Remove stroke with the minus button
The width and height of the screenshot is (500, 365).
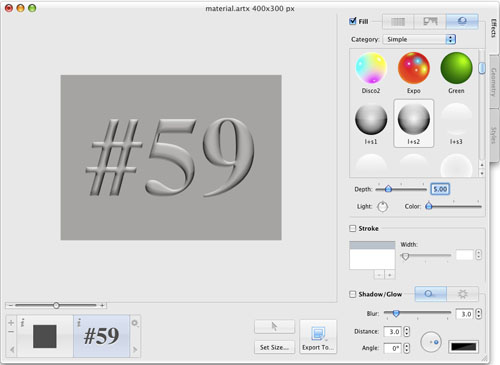[379, 275]
